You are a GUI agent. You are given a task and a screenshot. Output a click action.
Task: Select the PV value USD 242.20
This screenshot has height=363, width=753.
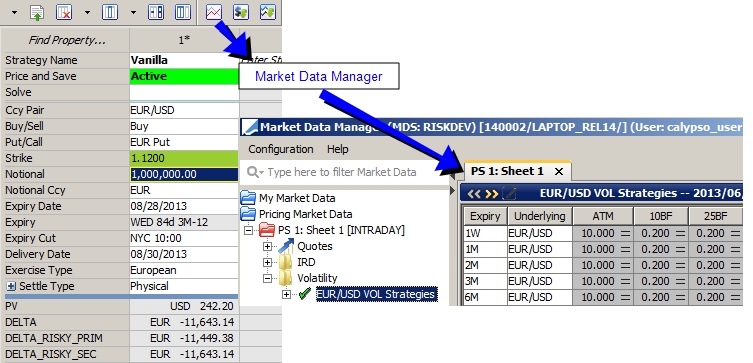coord(184,306)
